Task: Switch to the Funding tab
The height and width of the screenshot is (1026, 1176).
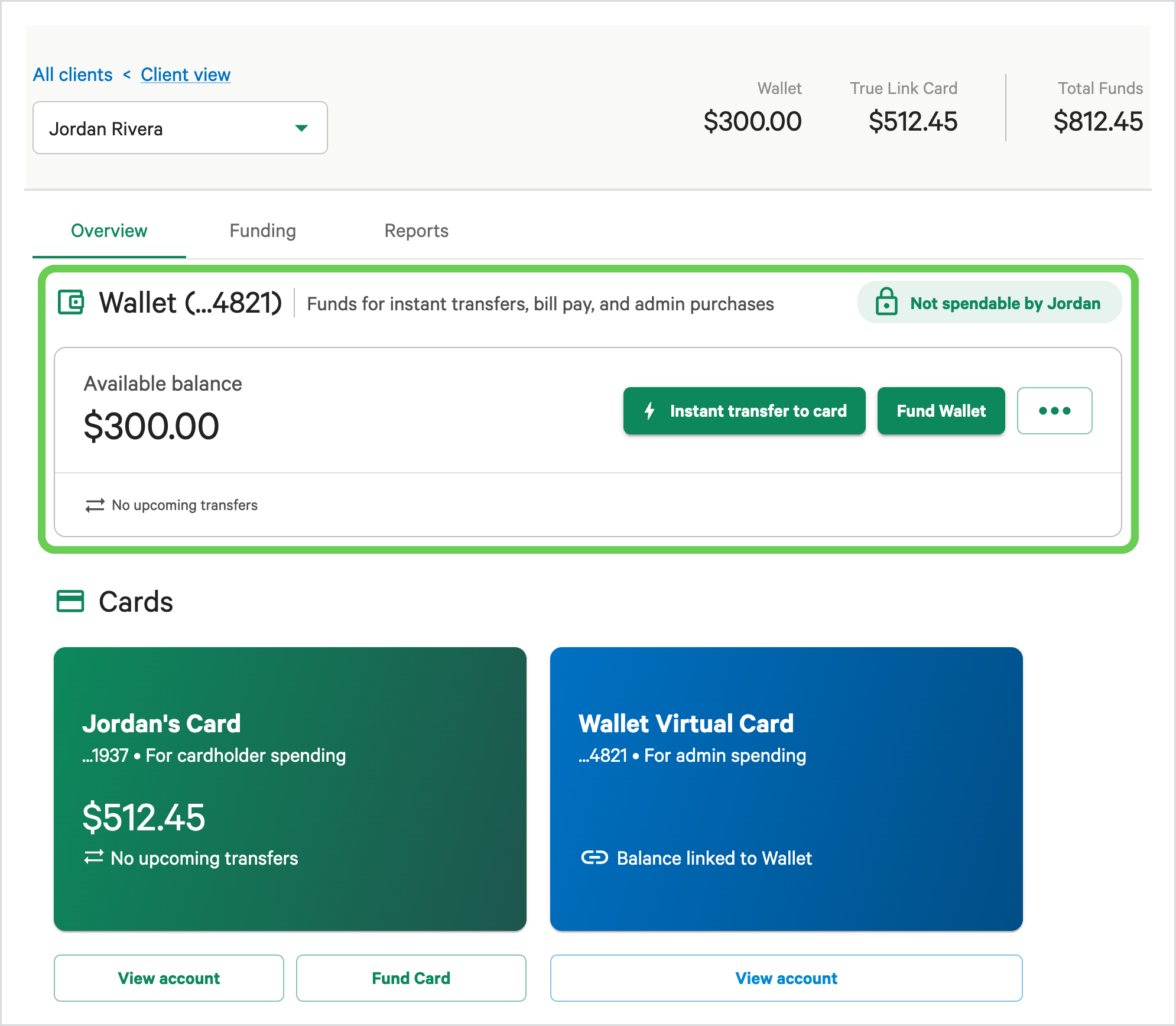Action: click(x=262, y=230)
